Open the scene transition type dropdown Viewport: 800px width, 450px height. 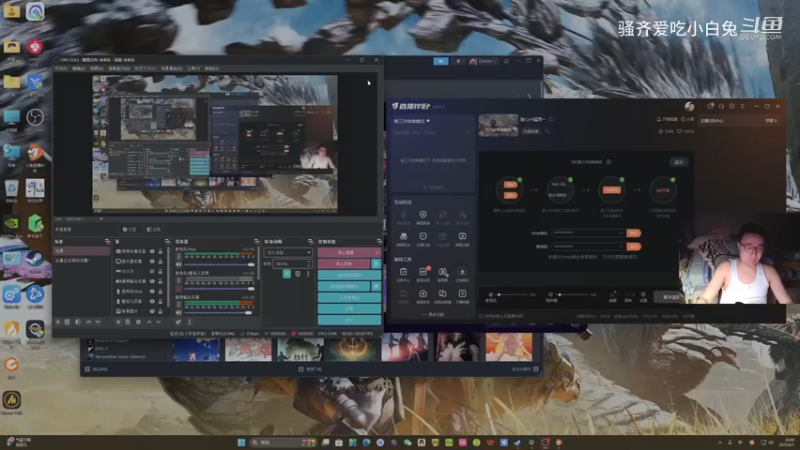click(288, 253)
